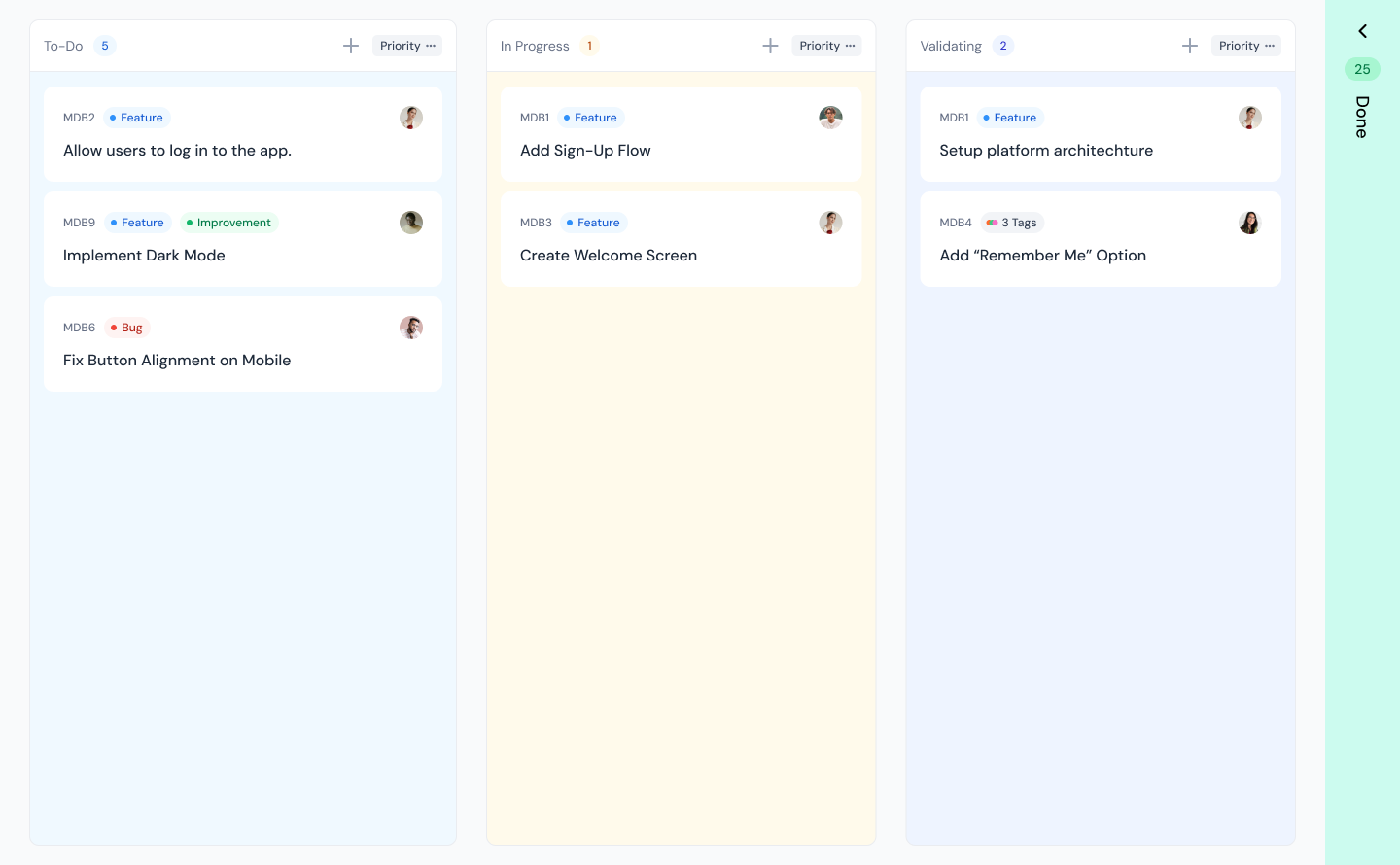Screen dimensions: 1400x865
Task: Click the To-Do count badge showing 5
Action: pyautogui.click(x=105, y=46)
